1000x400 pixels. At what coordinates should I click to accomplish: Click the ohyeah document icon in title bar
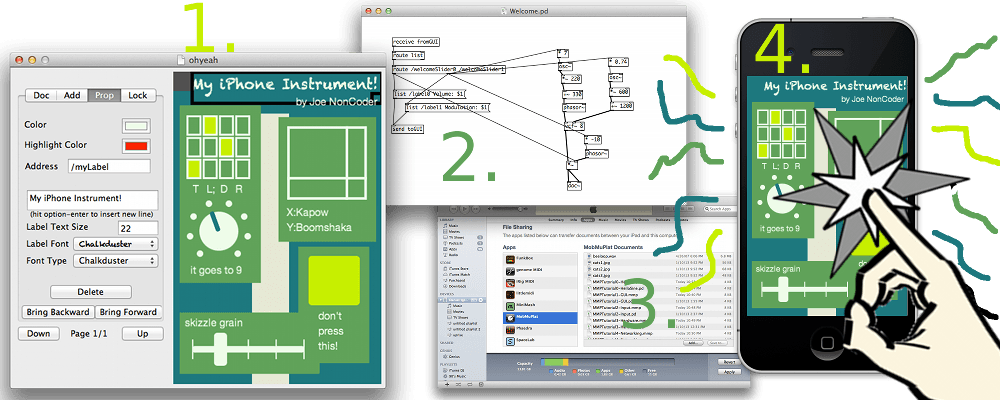pyautogui.click(x=182, y=59)
